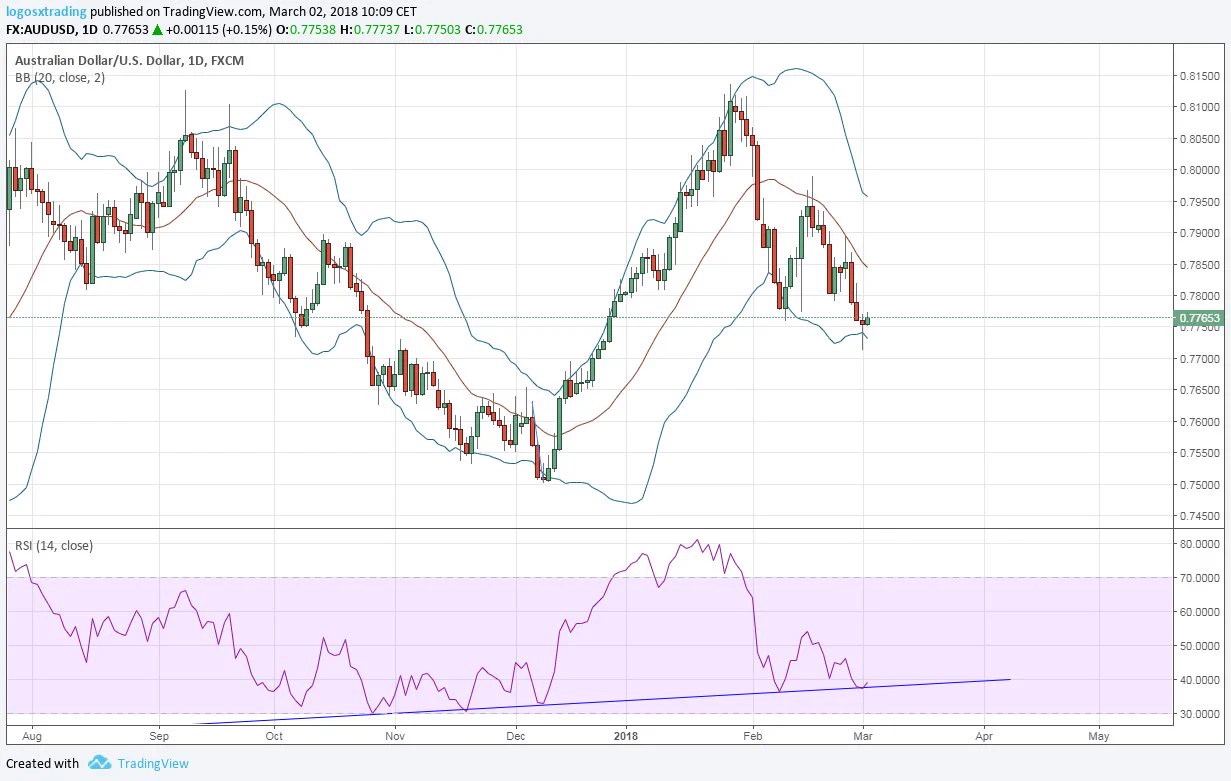Click the 80.0000 RSI axis label
Image resolution: width=1231 pixels, height=781 pixels.
[x=1200, y=544]
